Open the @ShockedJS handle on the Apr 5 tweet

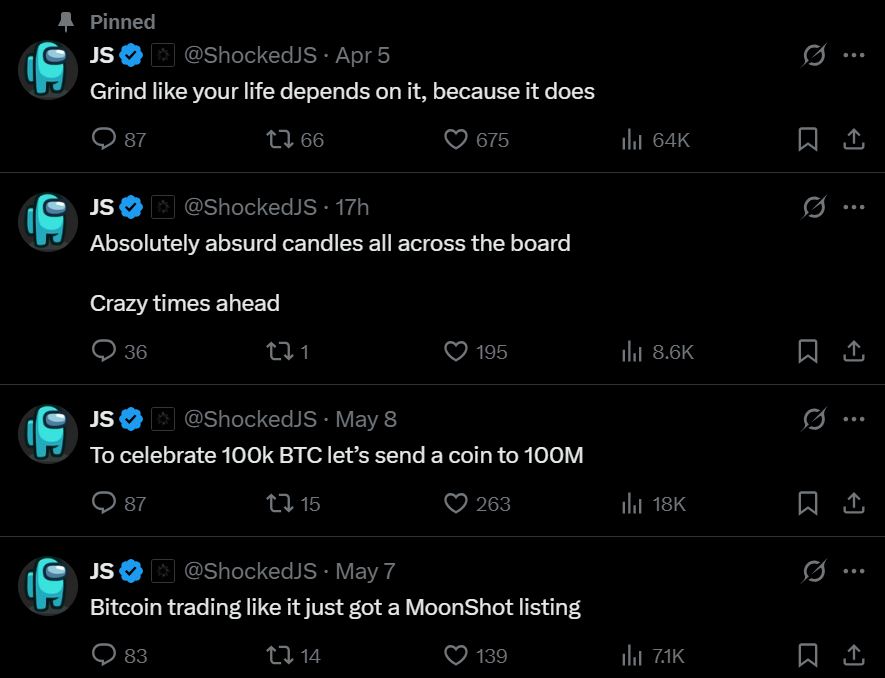(x=251, y=55)
